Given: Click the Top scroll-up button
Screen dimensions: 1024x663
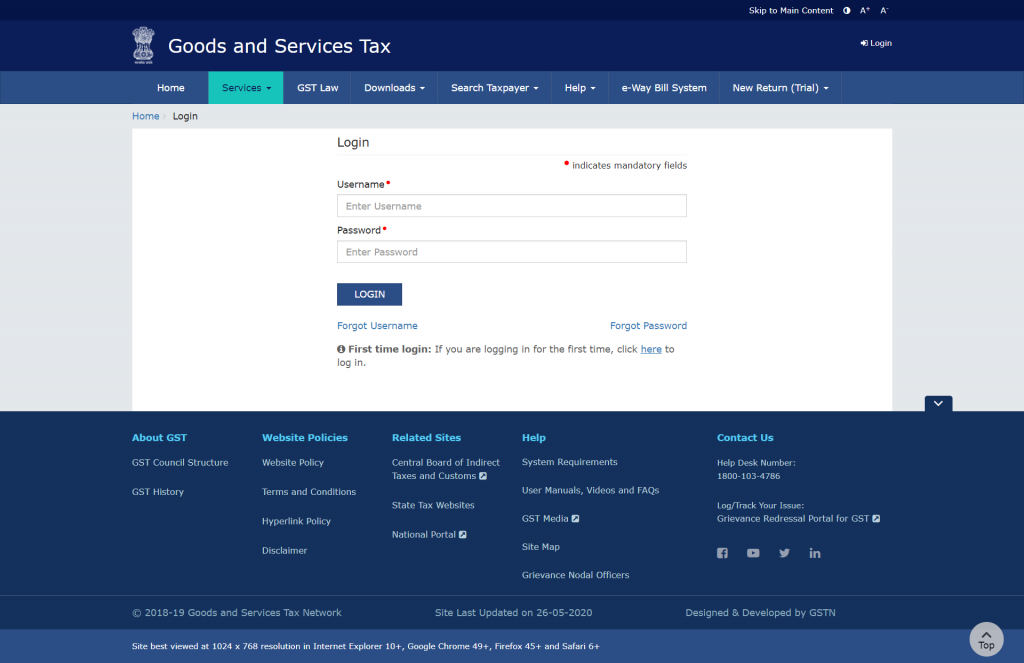Looking at the screenshot, I should (986, 639).
